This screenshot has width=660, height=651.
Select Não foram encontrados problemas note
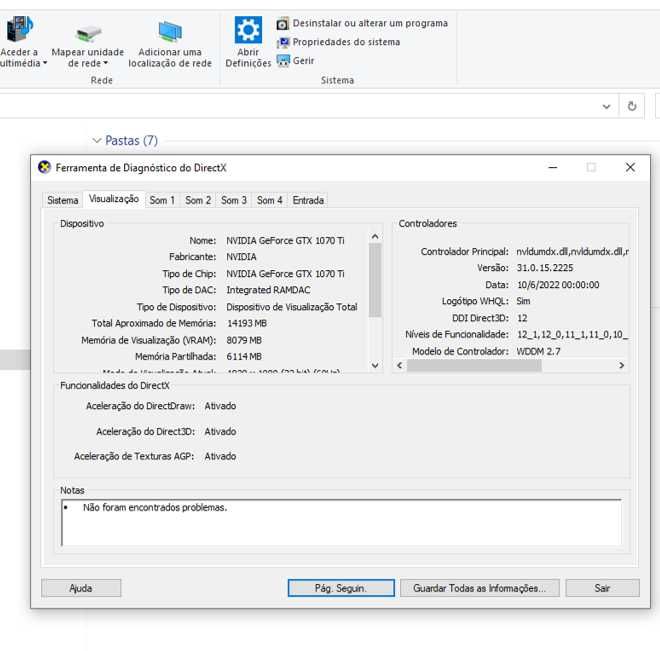coord(155,508)
